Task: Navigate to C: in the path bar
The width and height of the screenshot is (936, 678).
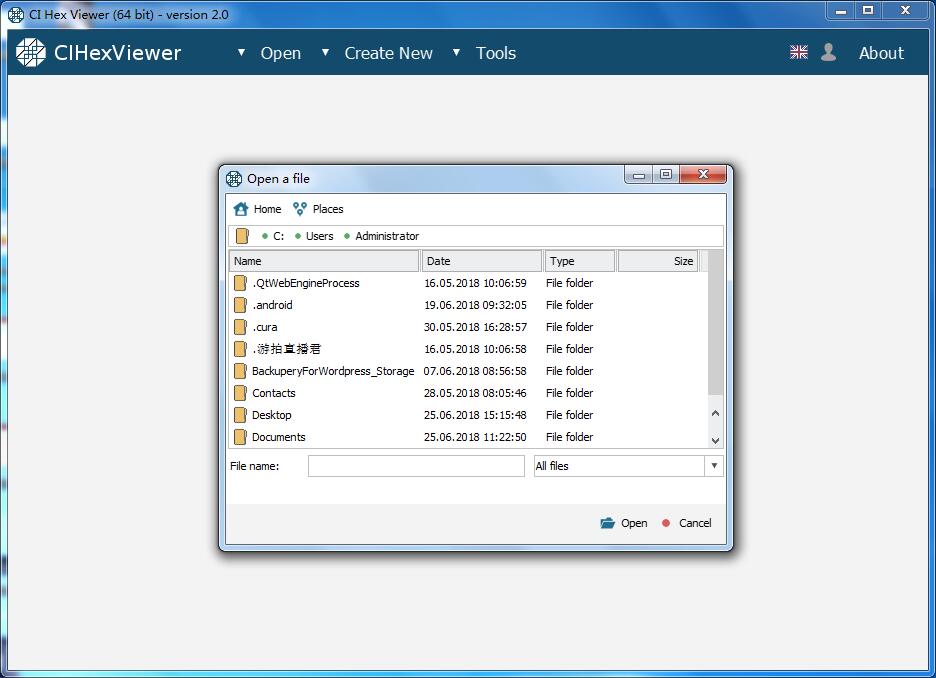Action: tap(279, 236)
